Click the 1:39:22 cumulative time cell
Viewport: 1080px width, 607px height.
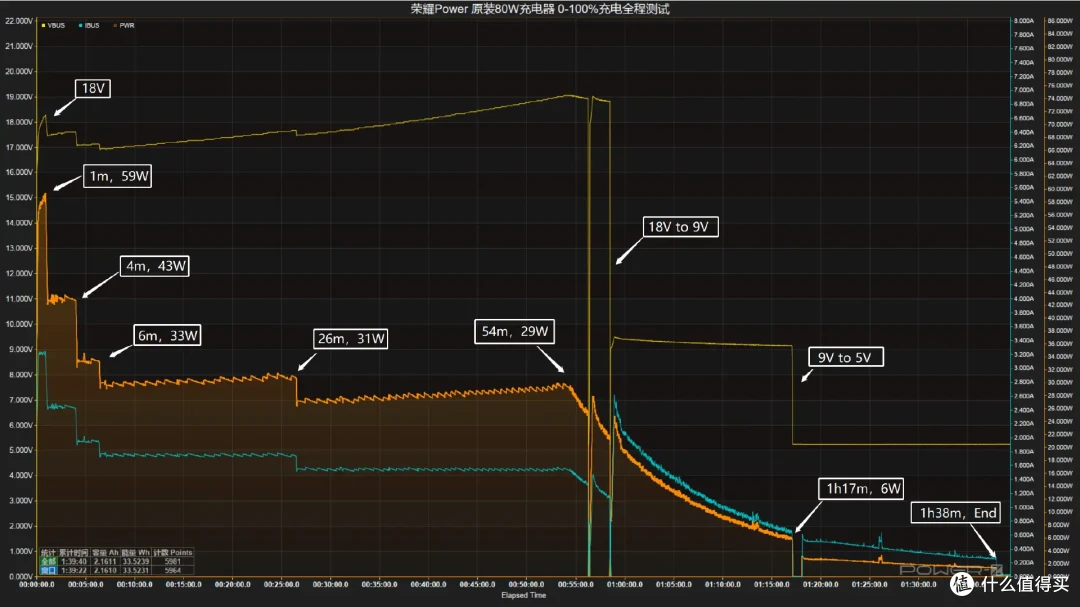coord(74,570)
